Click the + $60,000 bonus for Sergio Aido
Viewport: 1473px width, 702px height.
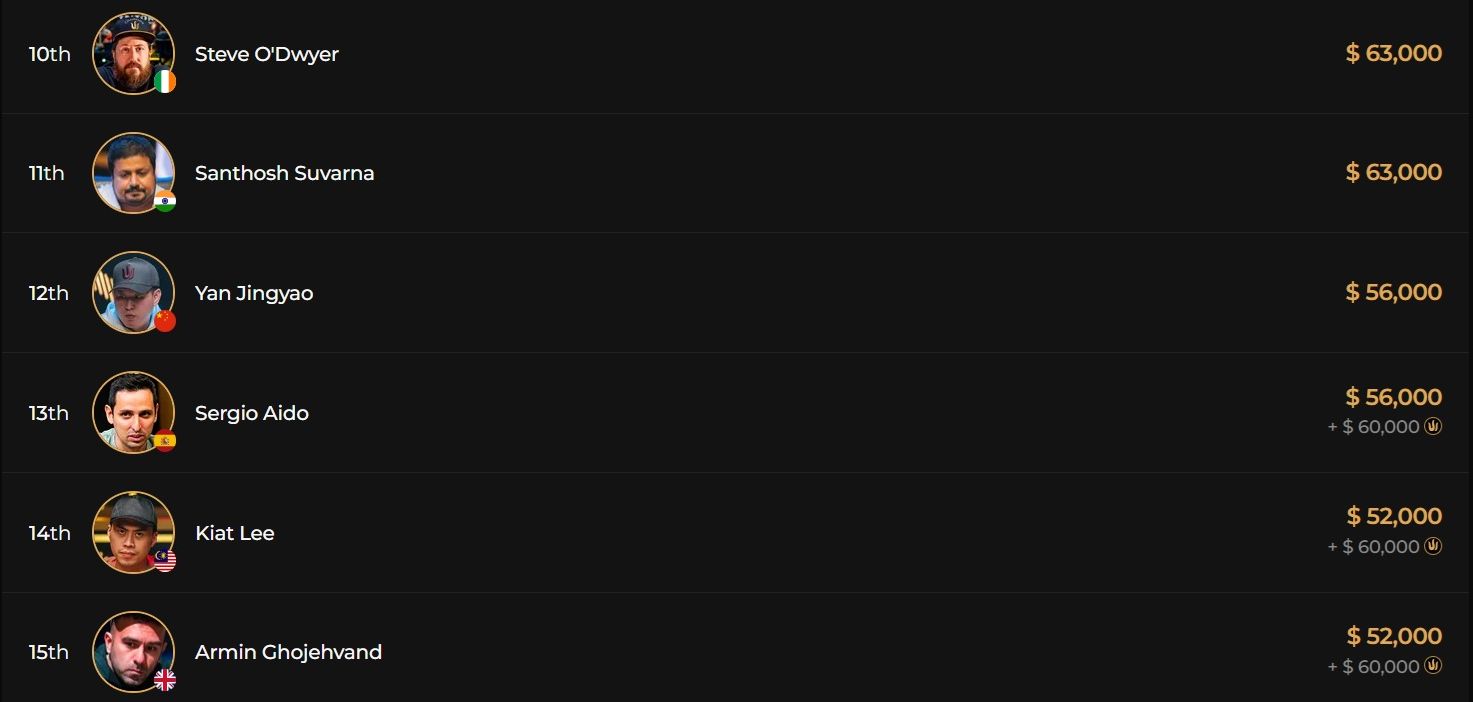1374,427
